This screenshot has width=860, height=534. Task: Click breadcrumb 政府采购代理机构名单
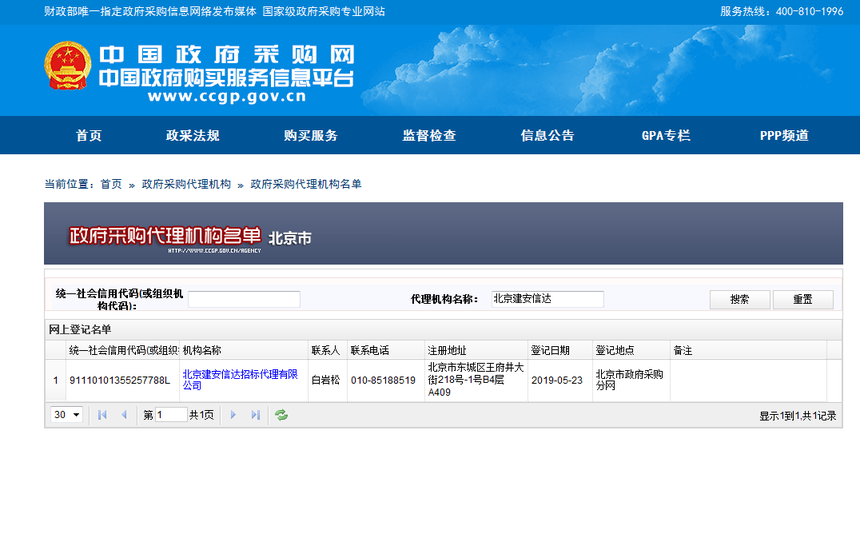tap(306, 184)
